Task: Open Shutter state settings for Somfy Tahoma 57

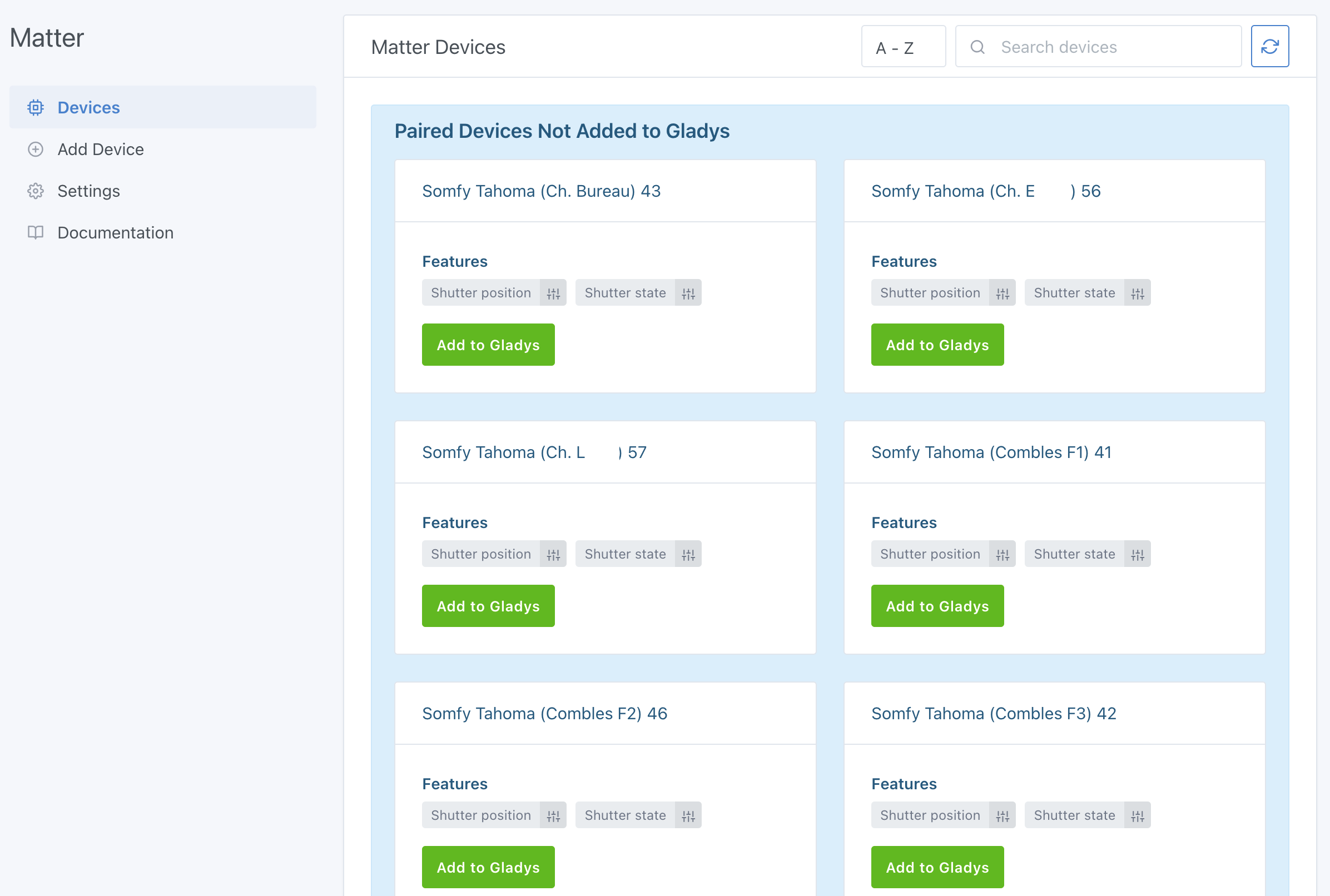Action: [x=689, y=553]
